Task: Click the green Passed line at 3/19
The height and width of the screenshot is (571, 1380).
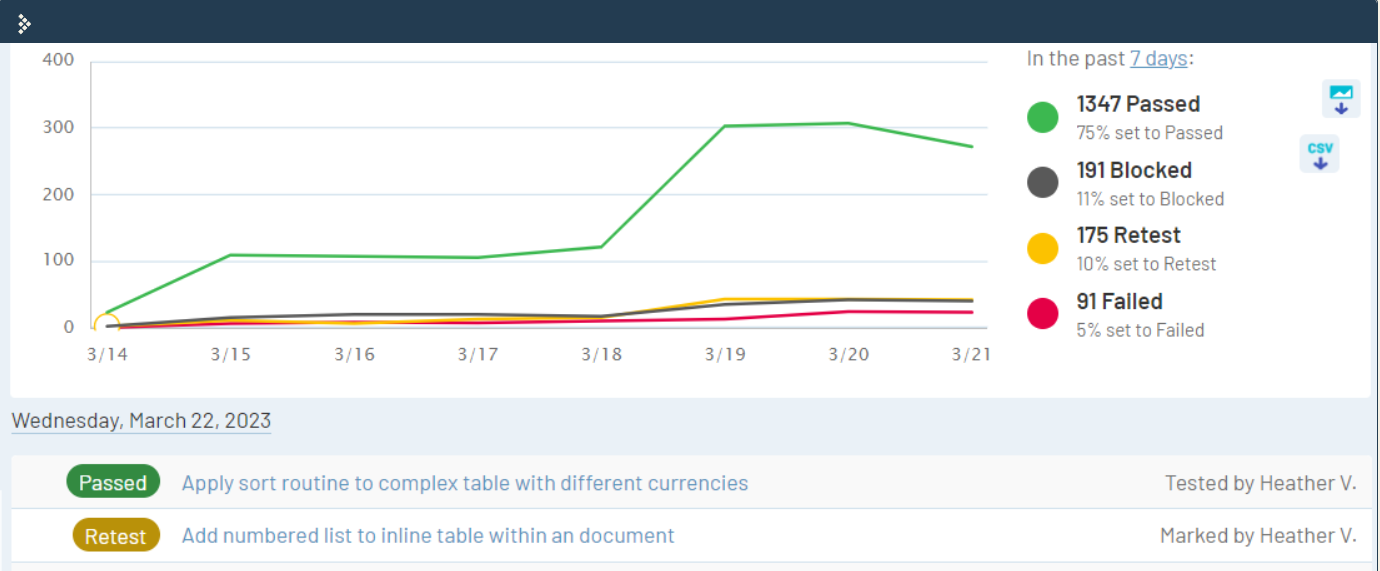Action: pos(725,126)
